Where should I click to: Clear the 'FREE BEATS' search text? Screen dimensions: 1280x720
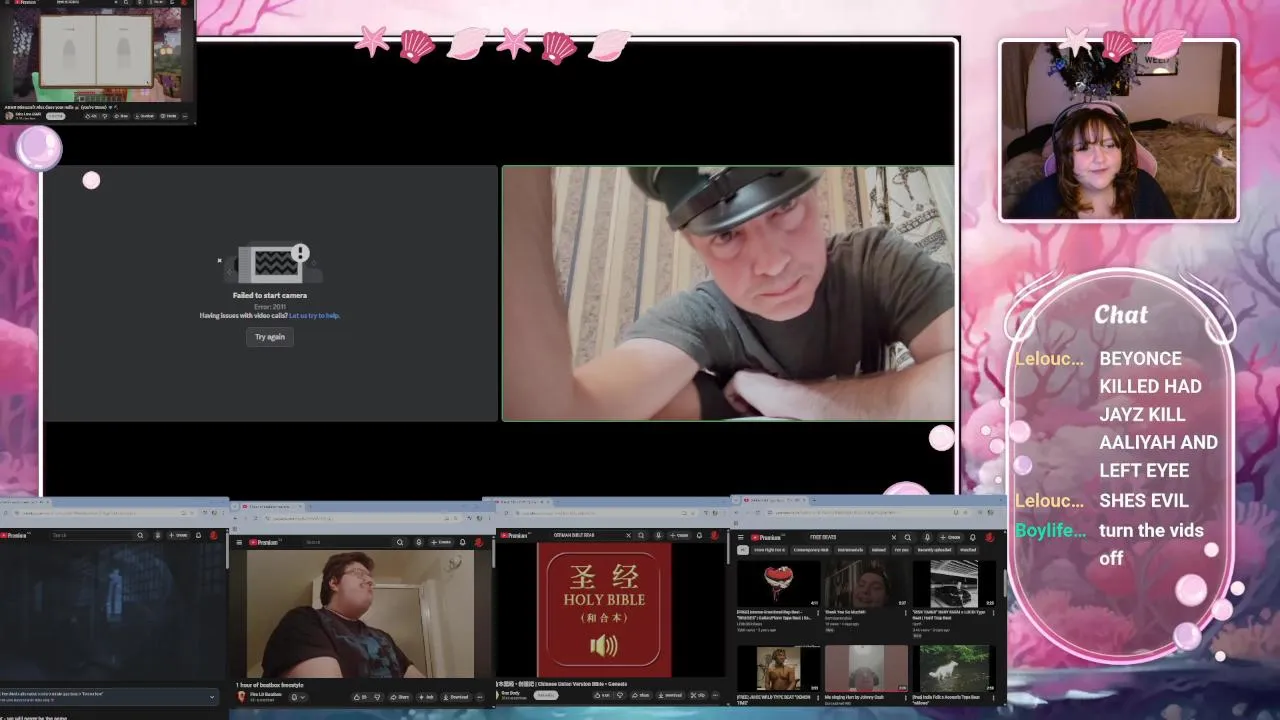[x=894, y=537]
